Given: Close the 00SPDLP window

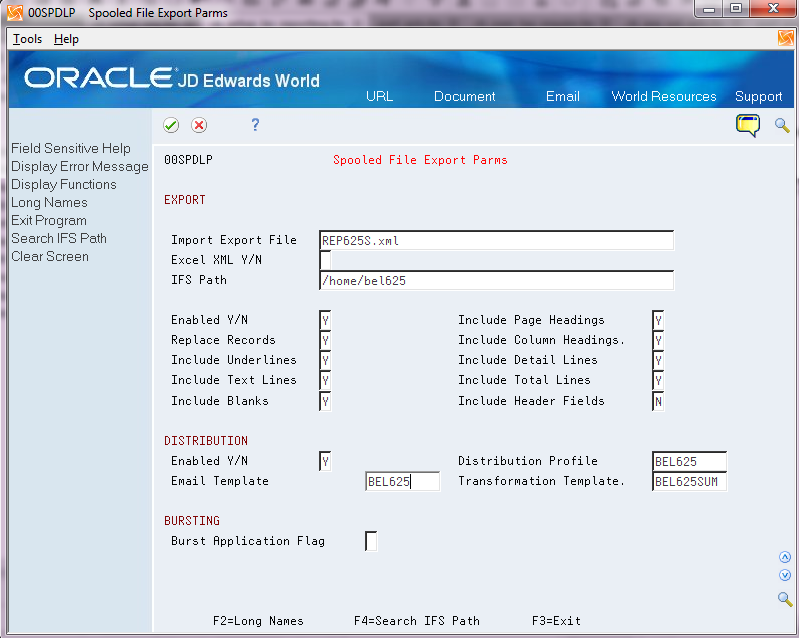Looking at the screenshot, I should pos(773,9).
